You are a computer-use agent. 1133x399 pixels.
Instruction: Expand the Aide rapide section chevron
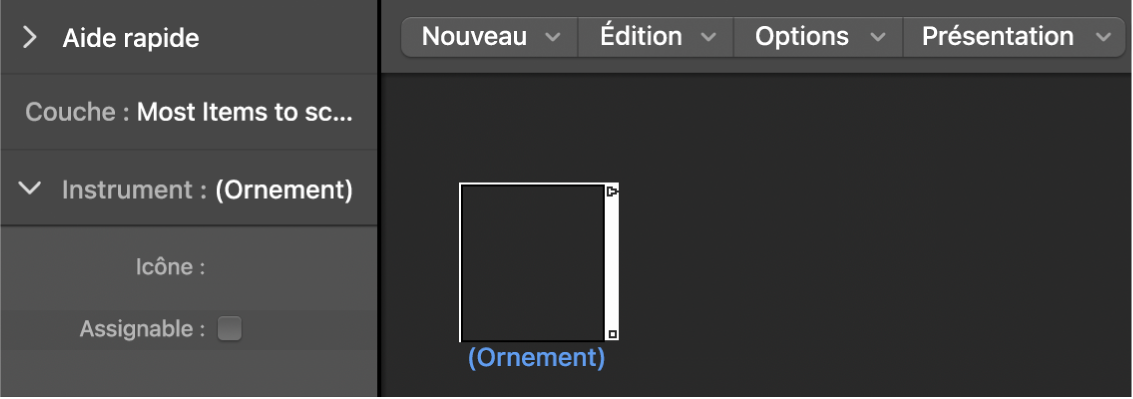30,37
